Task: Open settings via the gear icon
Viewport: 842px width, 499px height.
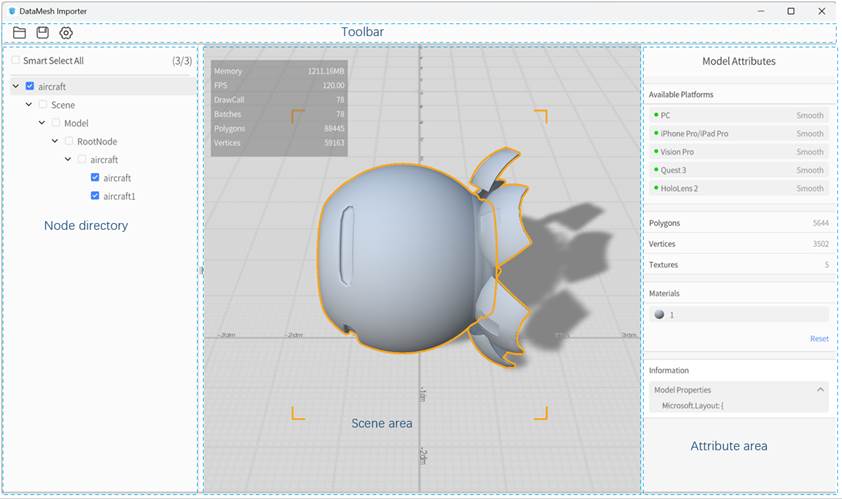Action: [x=66, y=33]
